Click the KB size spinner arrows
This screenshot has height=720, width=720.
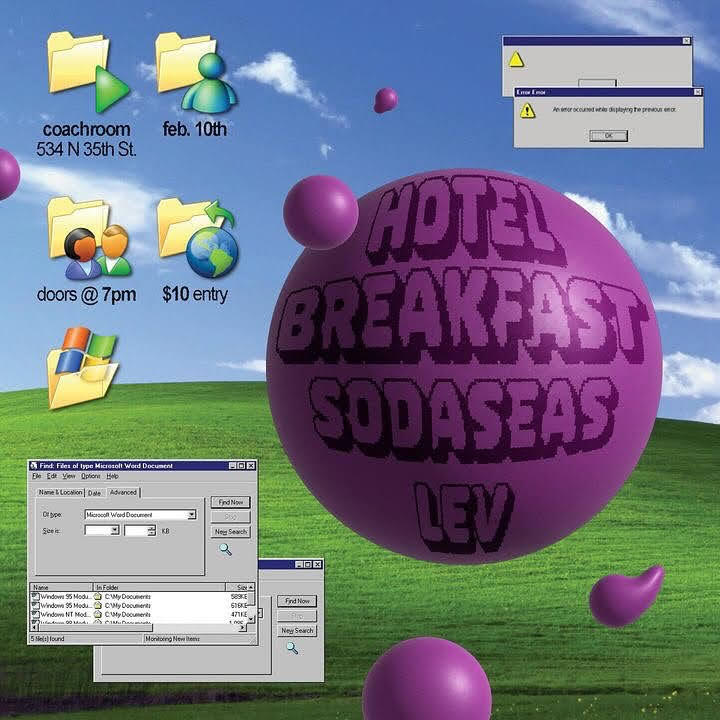[x=152, y=531]
